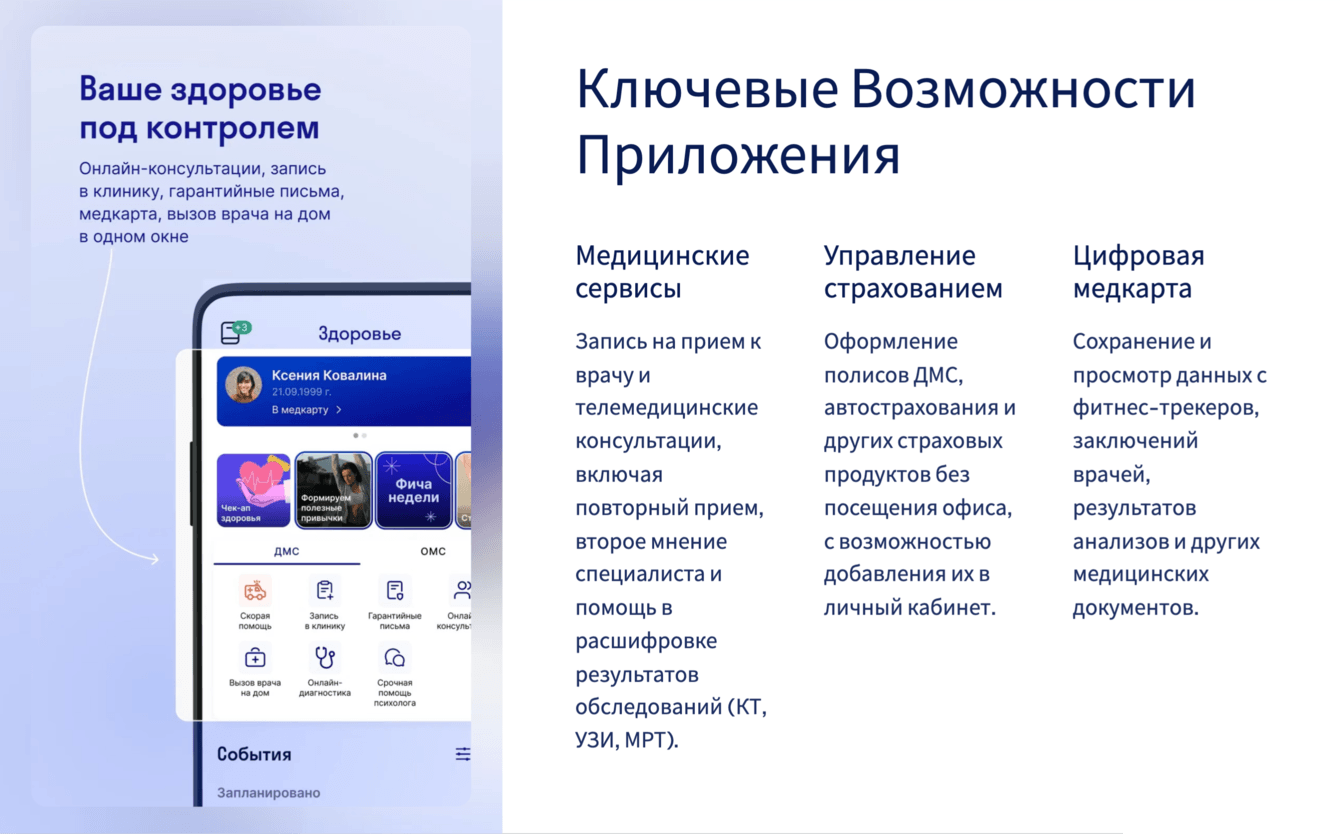Open the Фича недели story card
Screen dimensions: 1340x834
(x=413, y=490)
